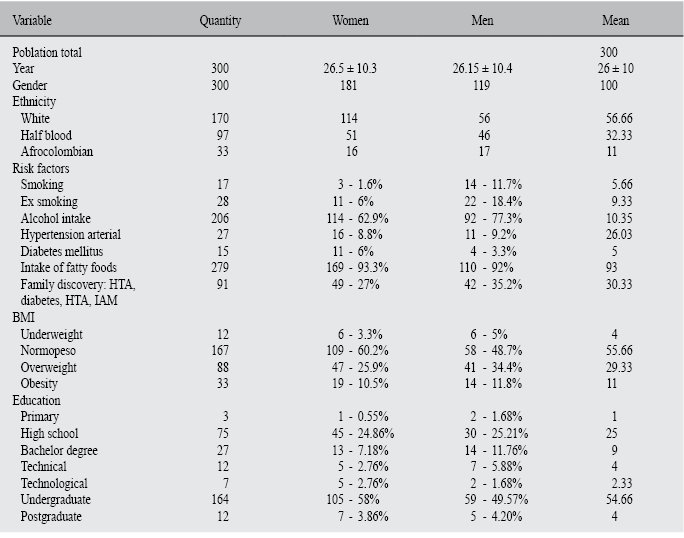The width and height of the screenshot is (684, 538).
Task: Click the Diabetes mellitus row label
Action: (x=62, y=251)
